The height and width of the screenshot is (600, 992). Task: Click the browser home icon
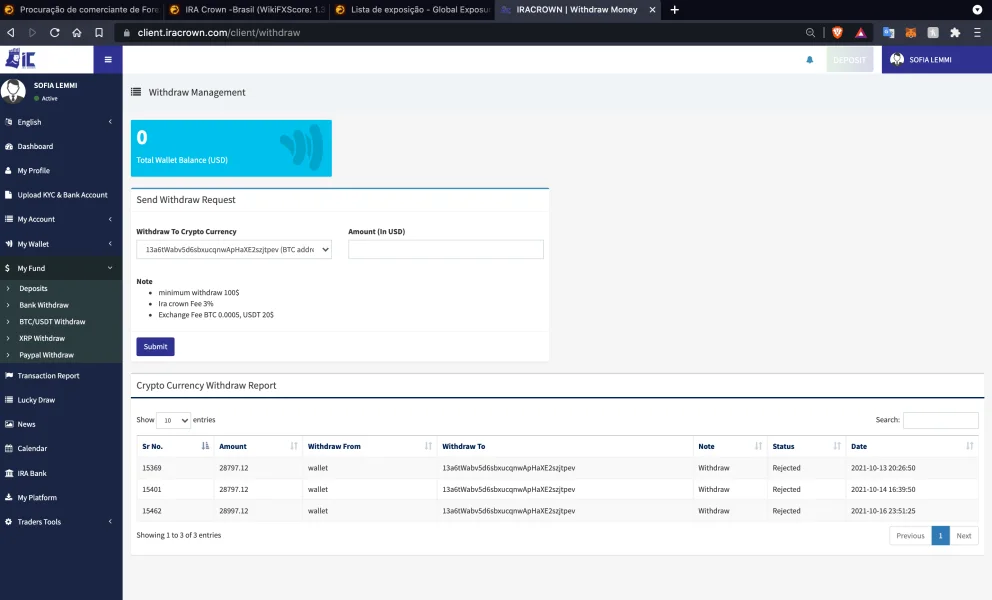pos(77,32)
